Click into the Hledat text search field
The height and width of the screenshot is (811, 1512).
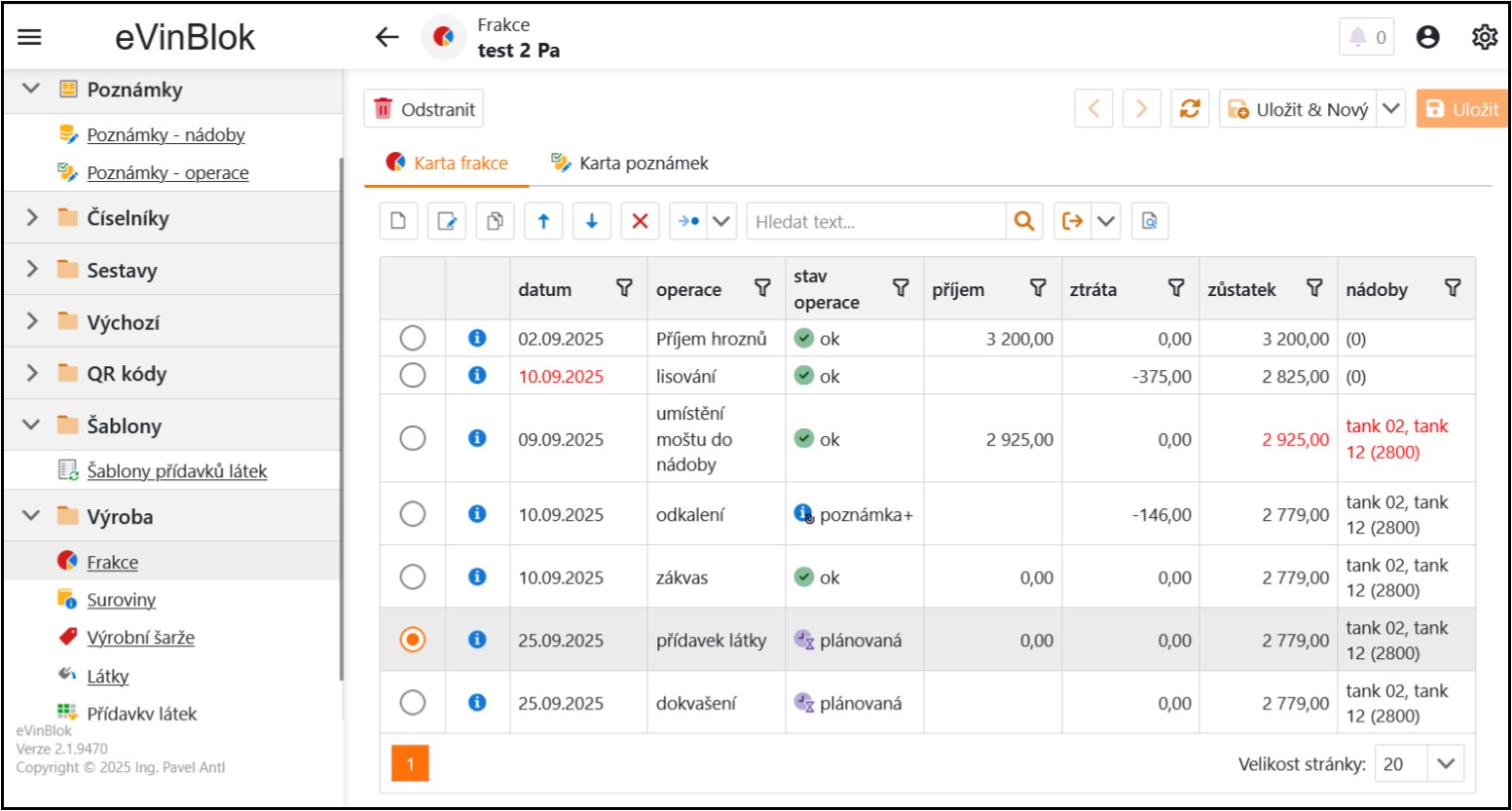876,222
